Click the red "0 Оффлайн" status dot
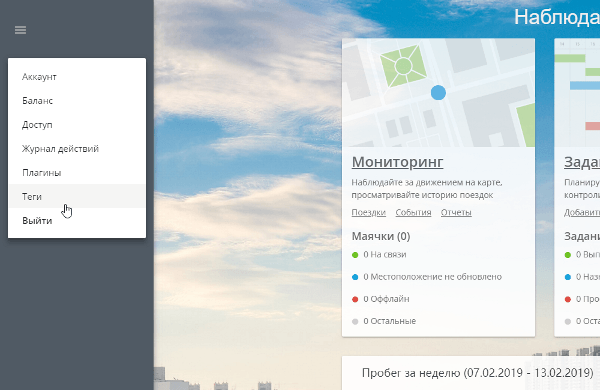This screenshot has width=600, height=390. pos(355,299)
